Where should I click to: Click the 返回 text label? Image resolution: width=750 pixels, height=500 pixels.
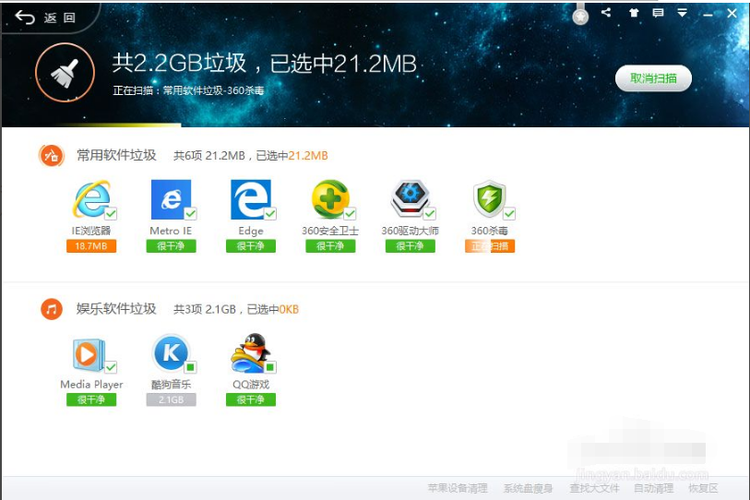click(x=60, y=18)
